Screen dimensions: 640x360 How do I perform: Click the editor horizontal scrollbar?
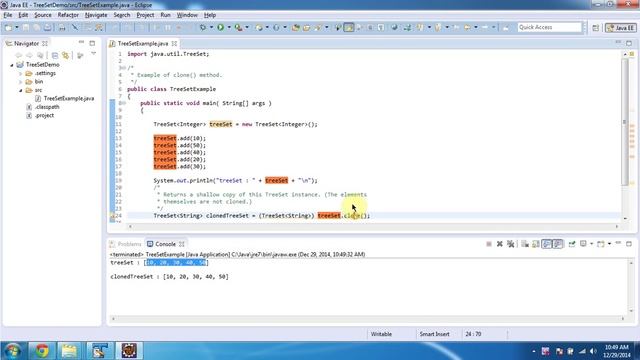(373, 226)
